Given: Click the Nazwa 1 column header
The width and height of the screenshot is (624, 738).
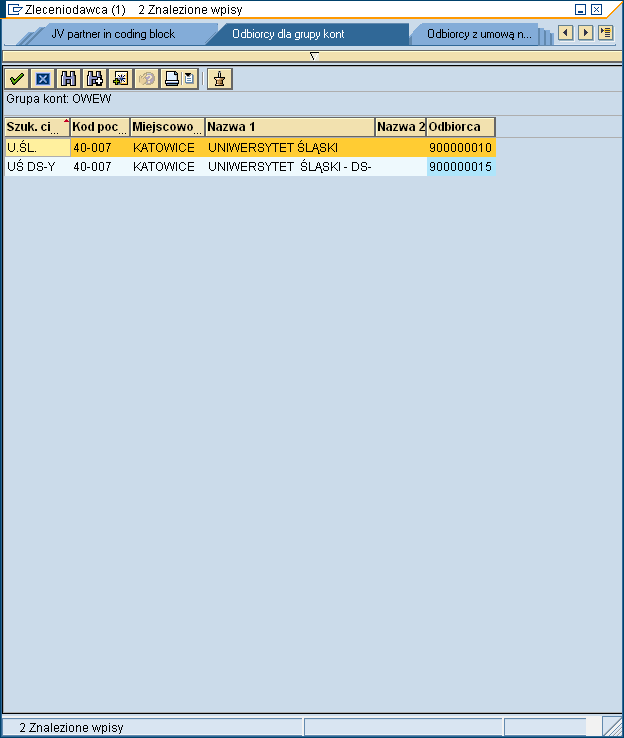Looking at the screenshot, I should pyautogui.click(x=290, y=127).
